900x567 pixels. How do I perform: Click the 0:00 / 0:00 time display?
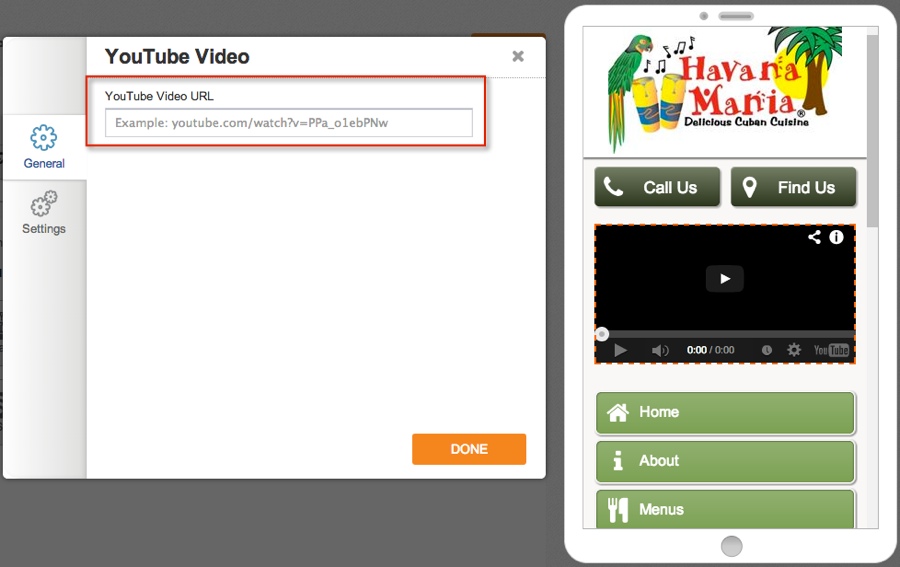click(x=711, y=350)
